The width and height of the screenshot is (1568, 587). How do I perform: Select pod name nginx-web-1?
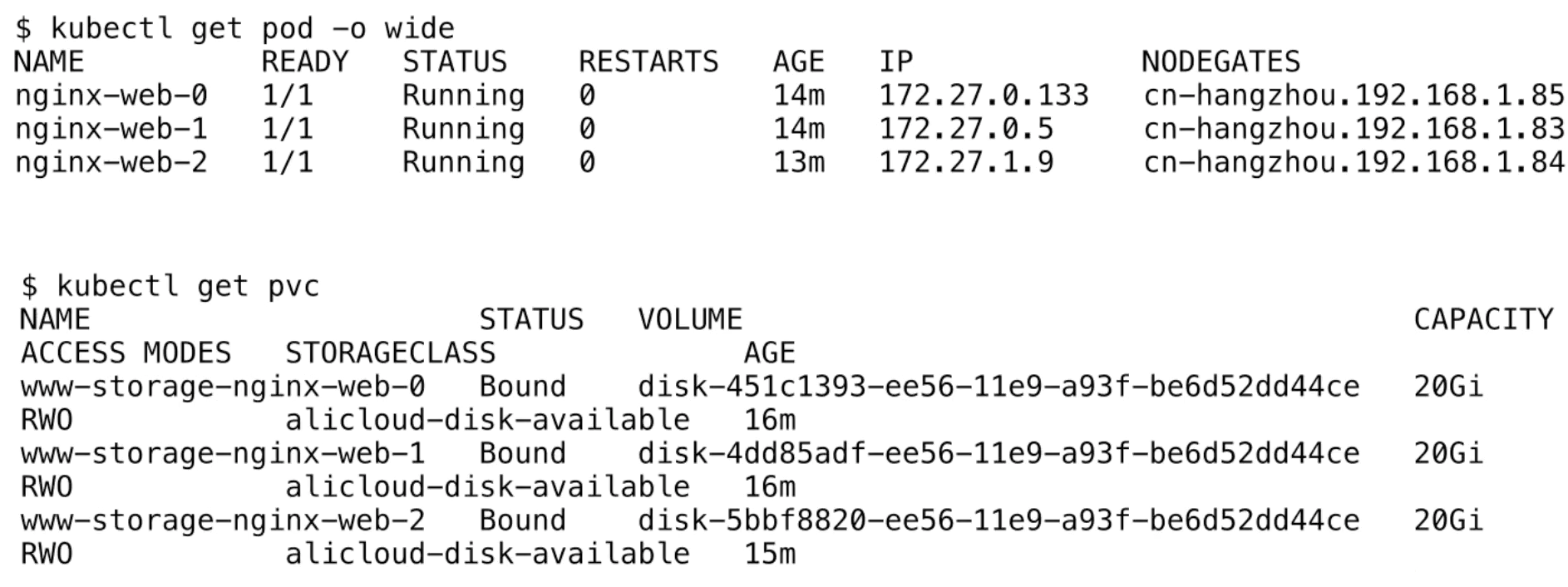click(111, 130)
